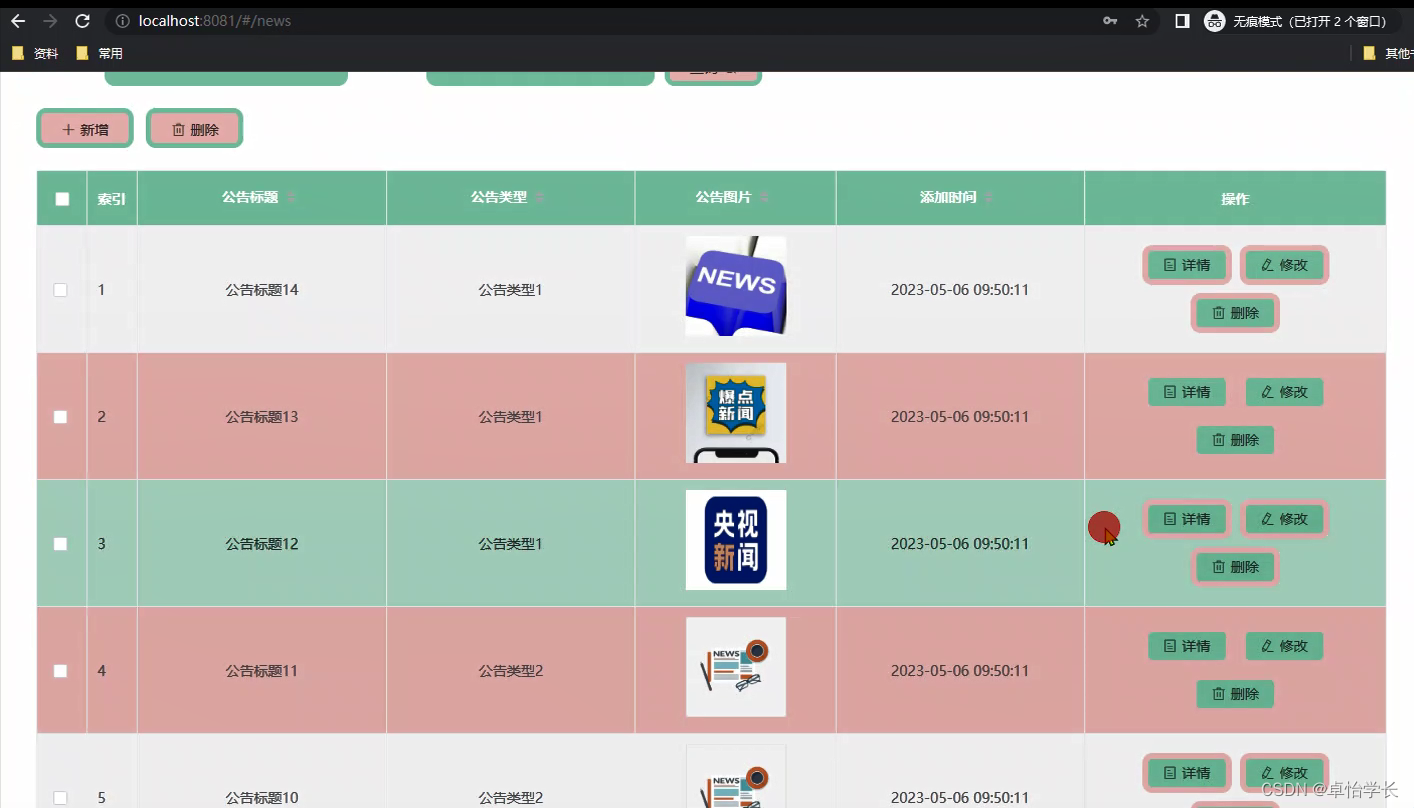Open saved passwords key icon

[1110, 21]
